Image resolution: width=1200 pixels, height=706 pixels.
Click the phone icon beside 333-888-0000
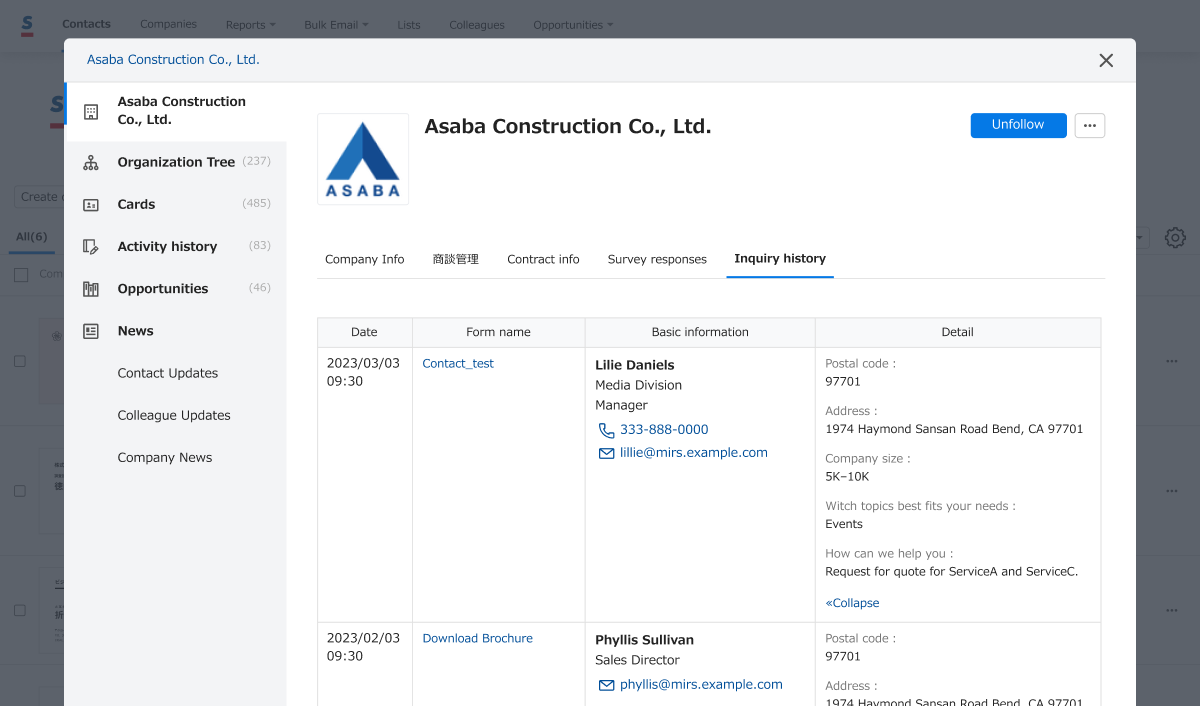pos(606,430)
